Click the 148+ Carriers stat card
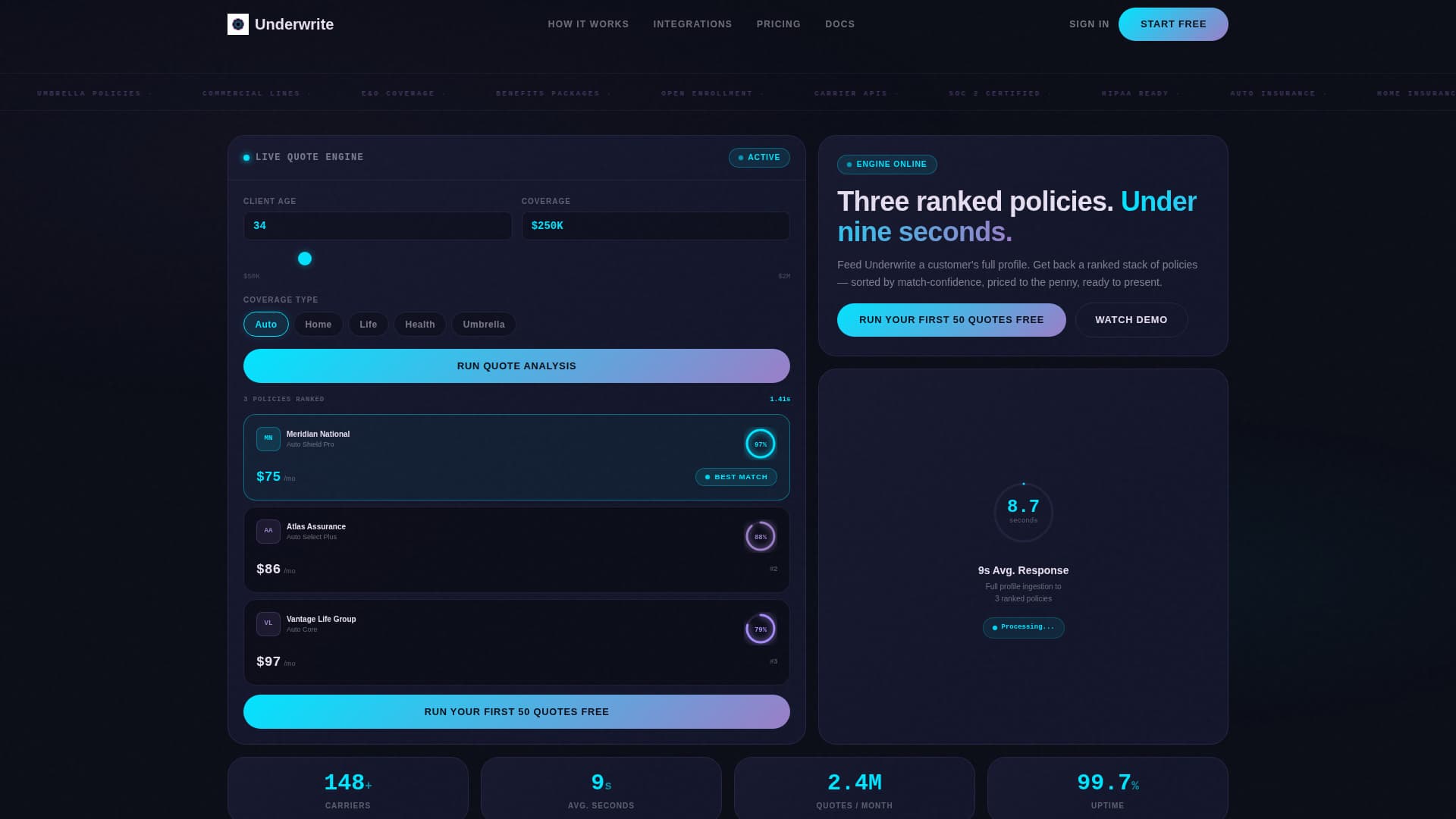Viewport: 1456px width, 819px height. point(348,788)
